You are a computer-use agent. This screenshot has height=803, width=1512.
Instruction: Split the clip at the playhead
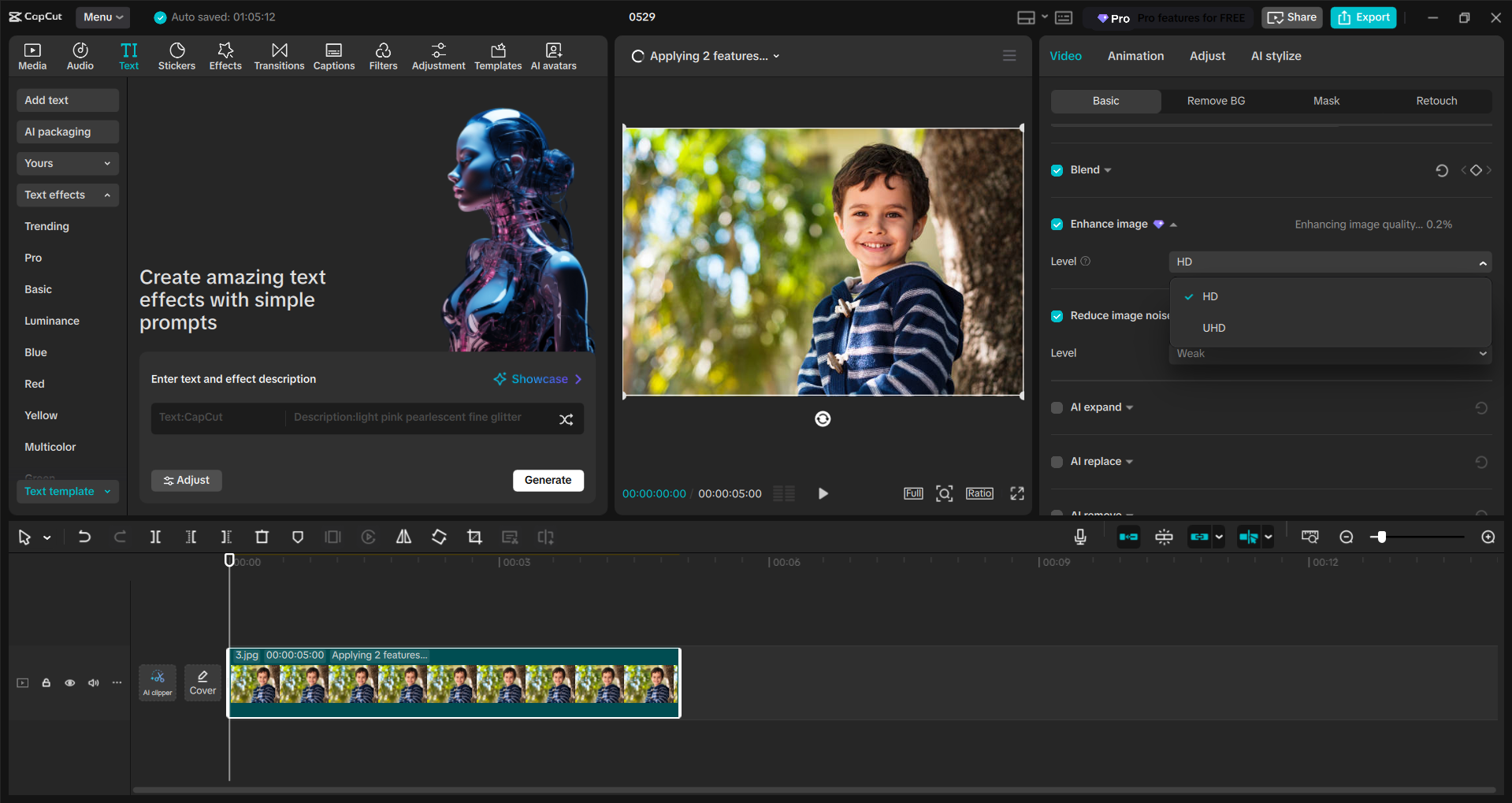coord(155,537)
